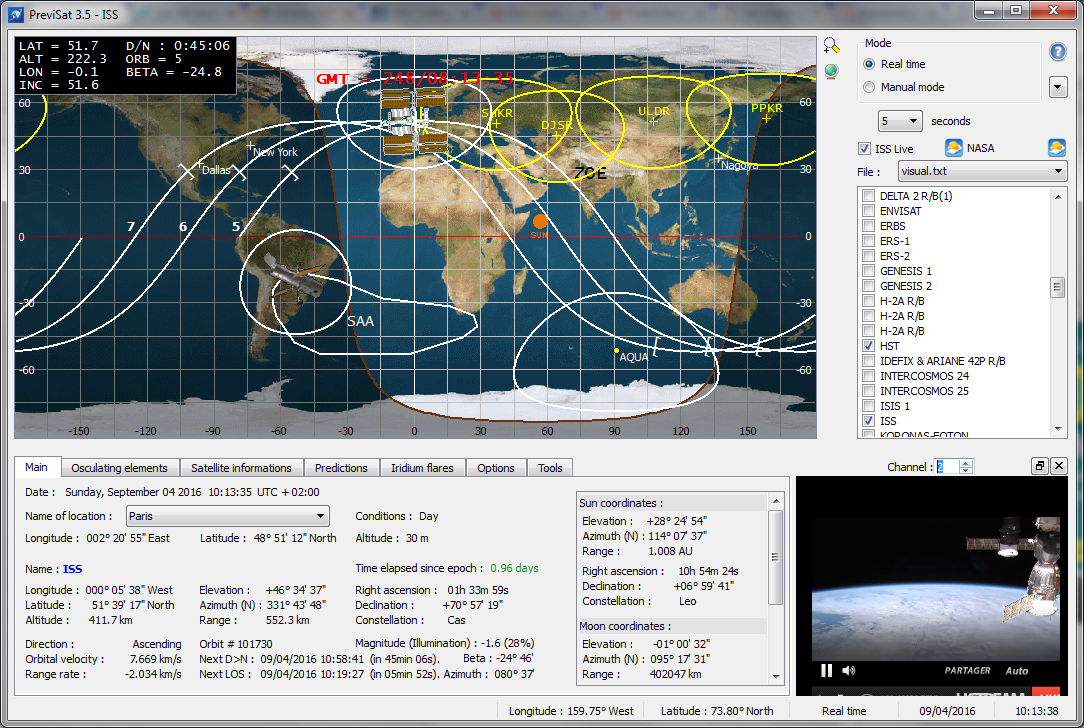Click the satellite list scrollbar thumb

tap(1057, 287)
